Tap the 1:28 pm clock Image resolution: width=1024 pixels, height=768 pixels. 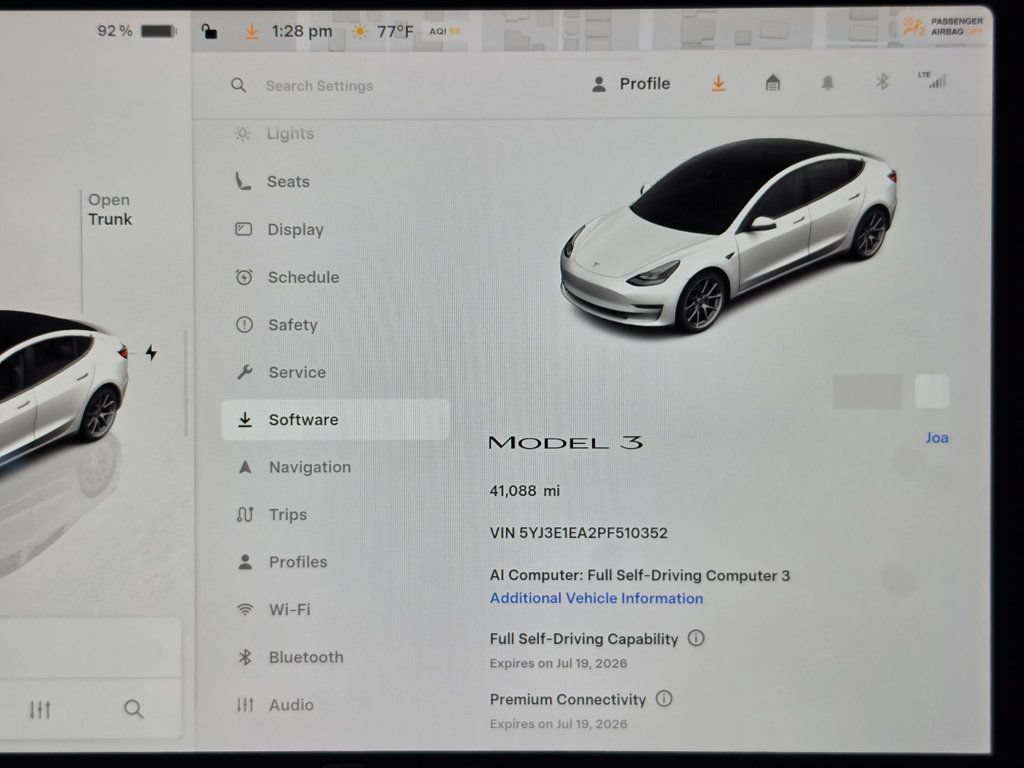302,31
